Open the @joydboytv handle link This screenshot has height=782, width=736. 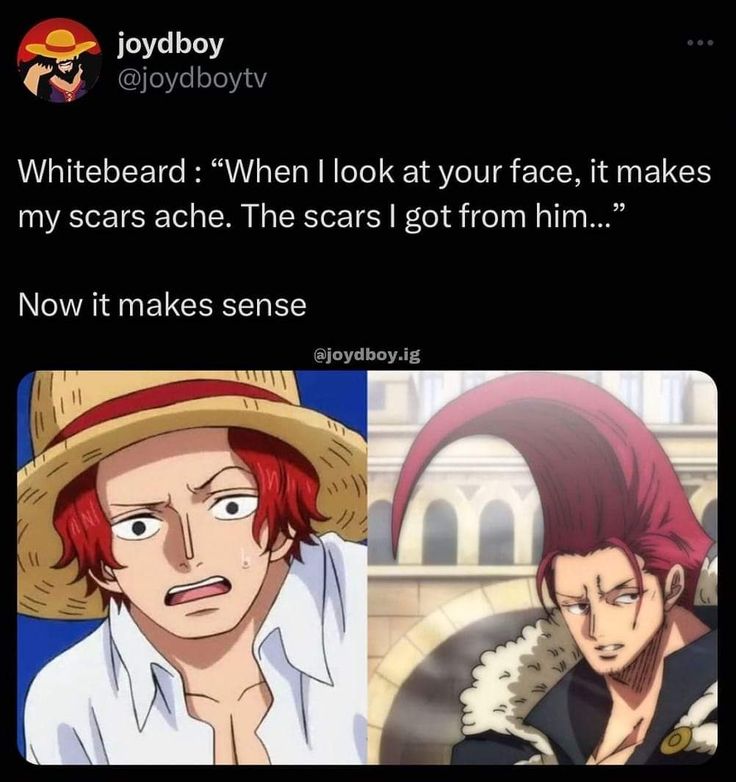point(192,78)
